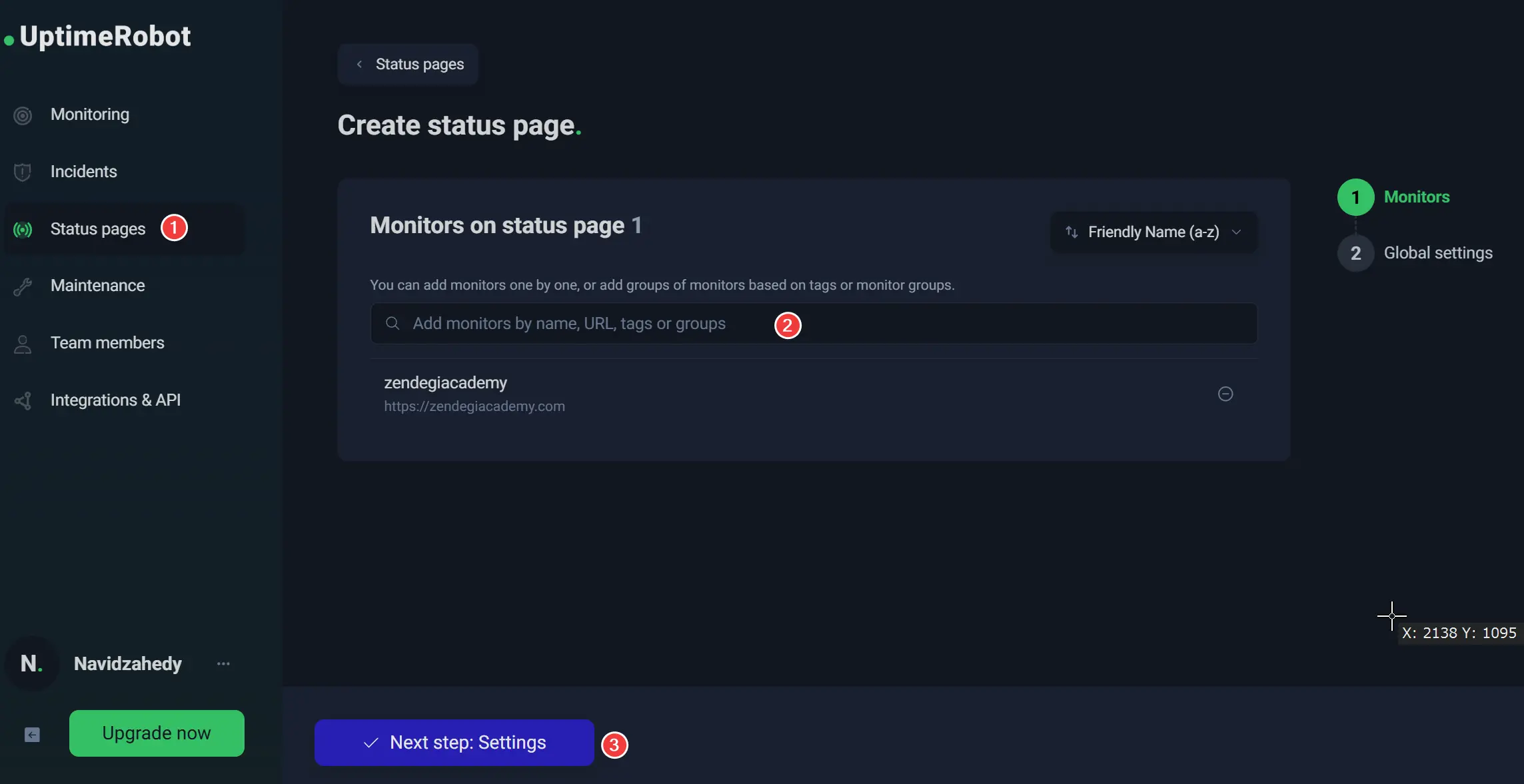
Task: Click the Incidents shield icon
Action: coord(23,173)
